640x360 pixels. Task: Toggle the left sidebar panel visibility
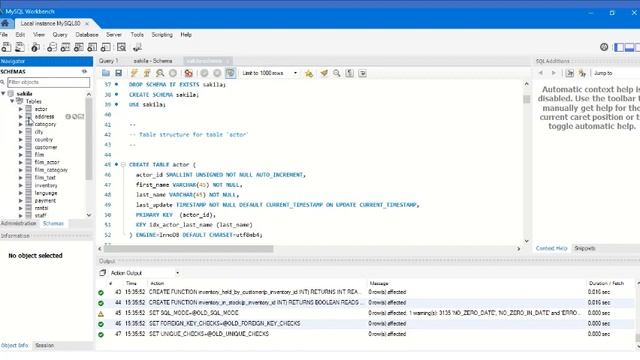[619, 47]
